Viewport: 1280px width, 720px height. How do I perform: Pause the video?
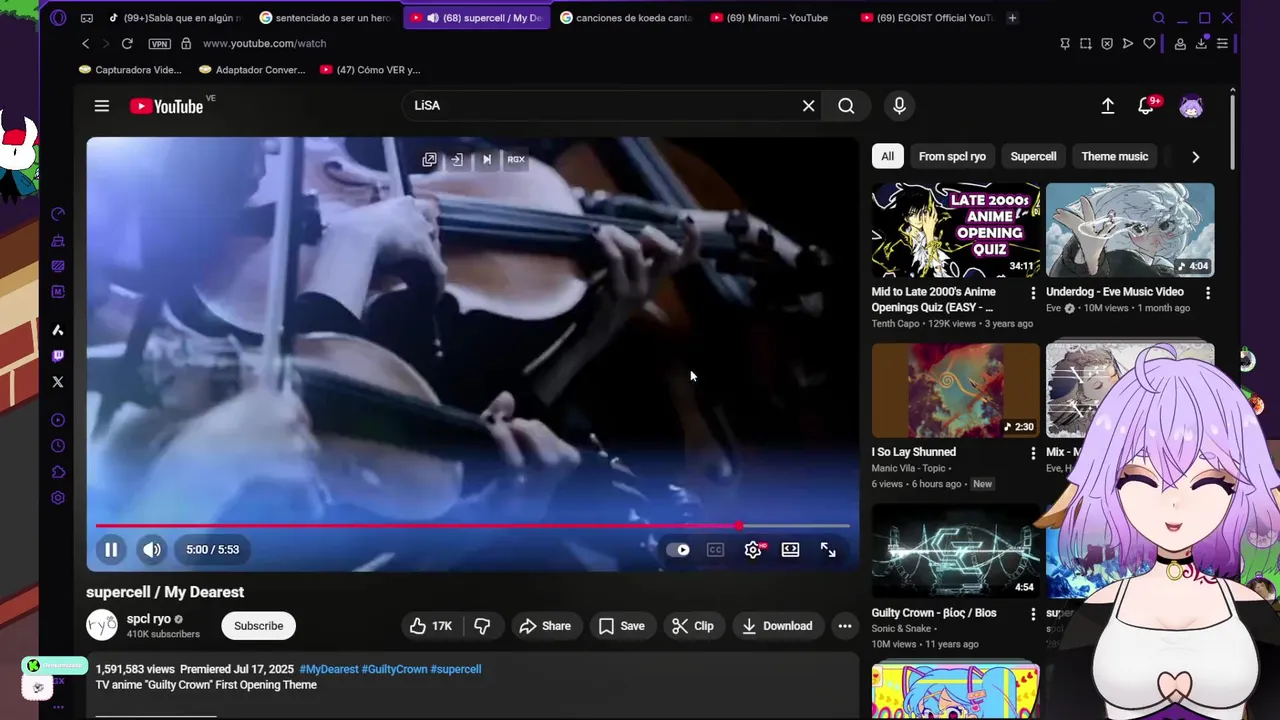pos(111,549)
